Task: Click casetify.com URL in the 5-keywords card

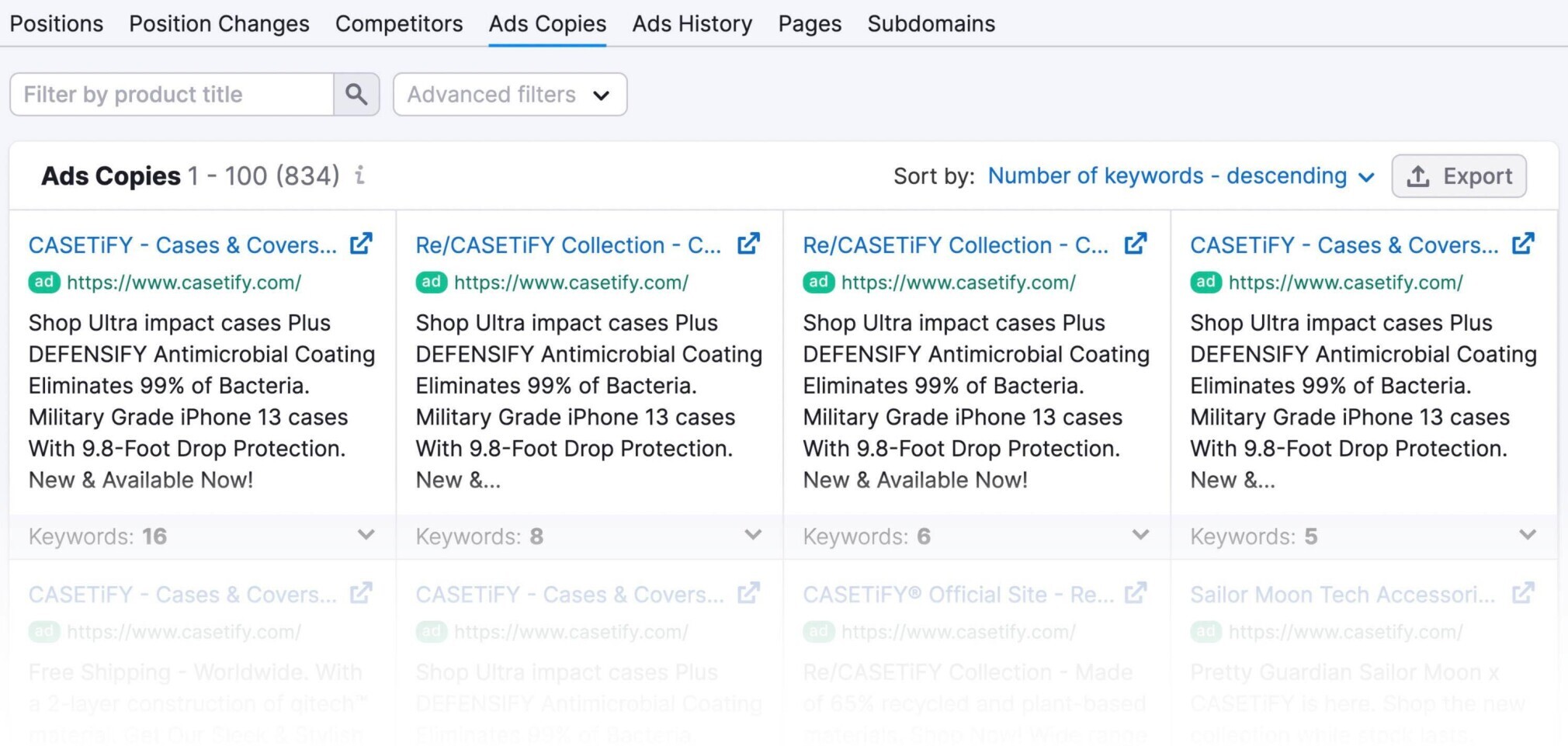Action: [1346, 283]
